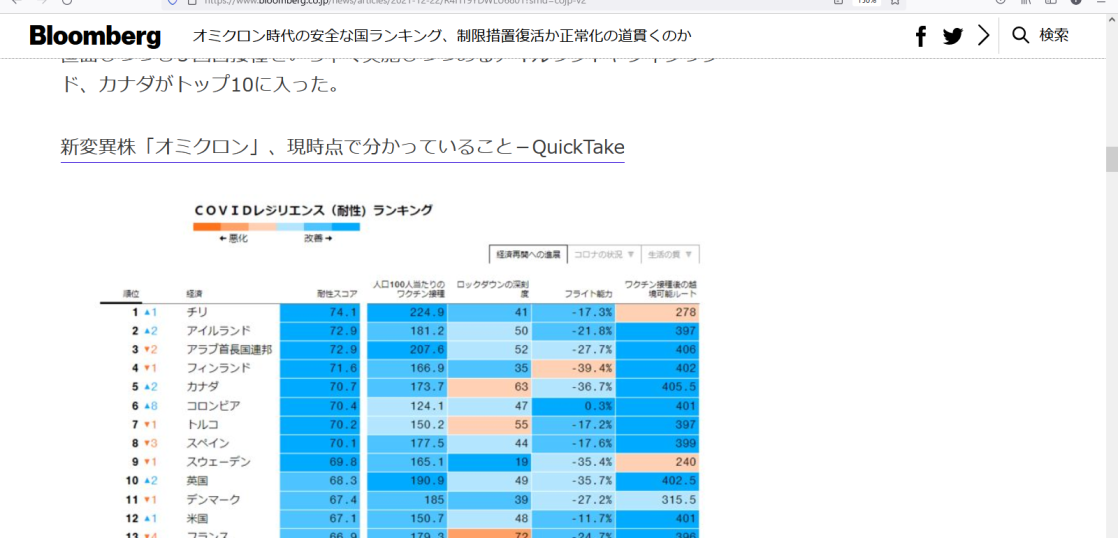The image size is (1118, 538).
Task: Open the コロナの状況 dropdown tab
Action: [x=603, y=254]
